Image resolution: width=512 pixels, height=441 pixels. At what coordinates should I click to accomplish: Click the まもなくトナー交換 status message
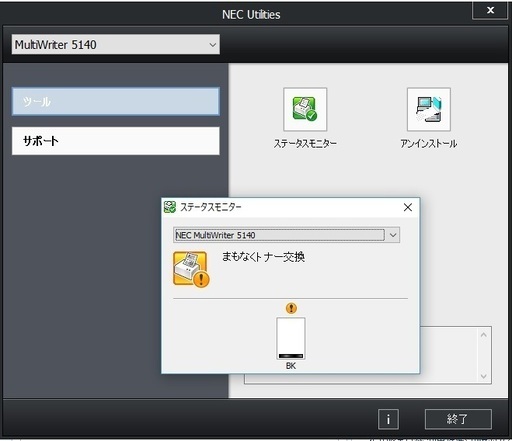pos(263,257)
